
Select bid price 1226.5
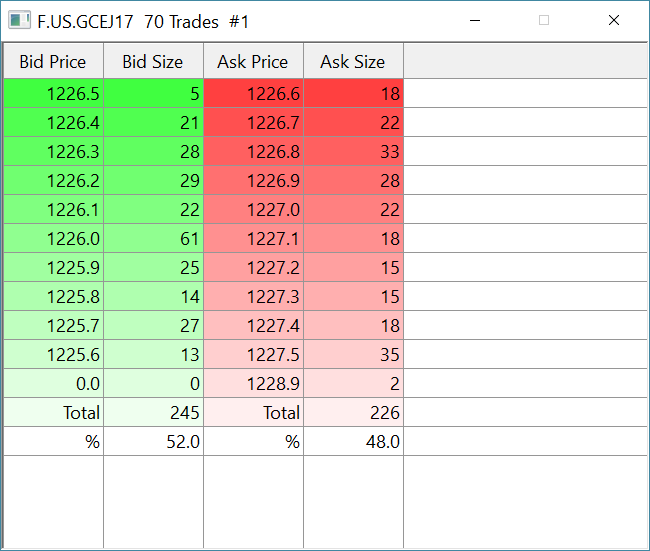53,93
